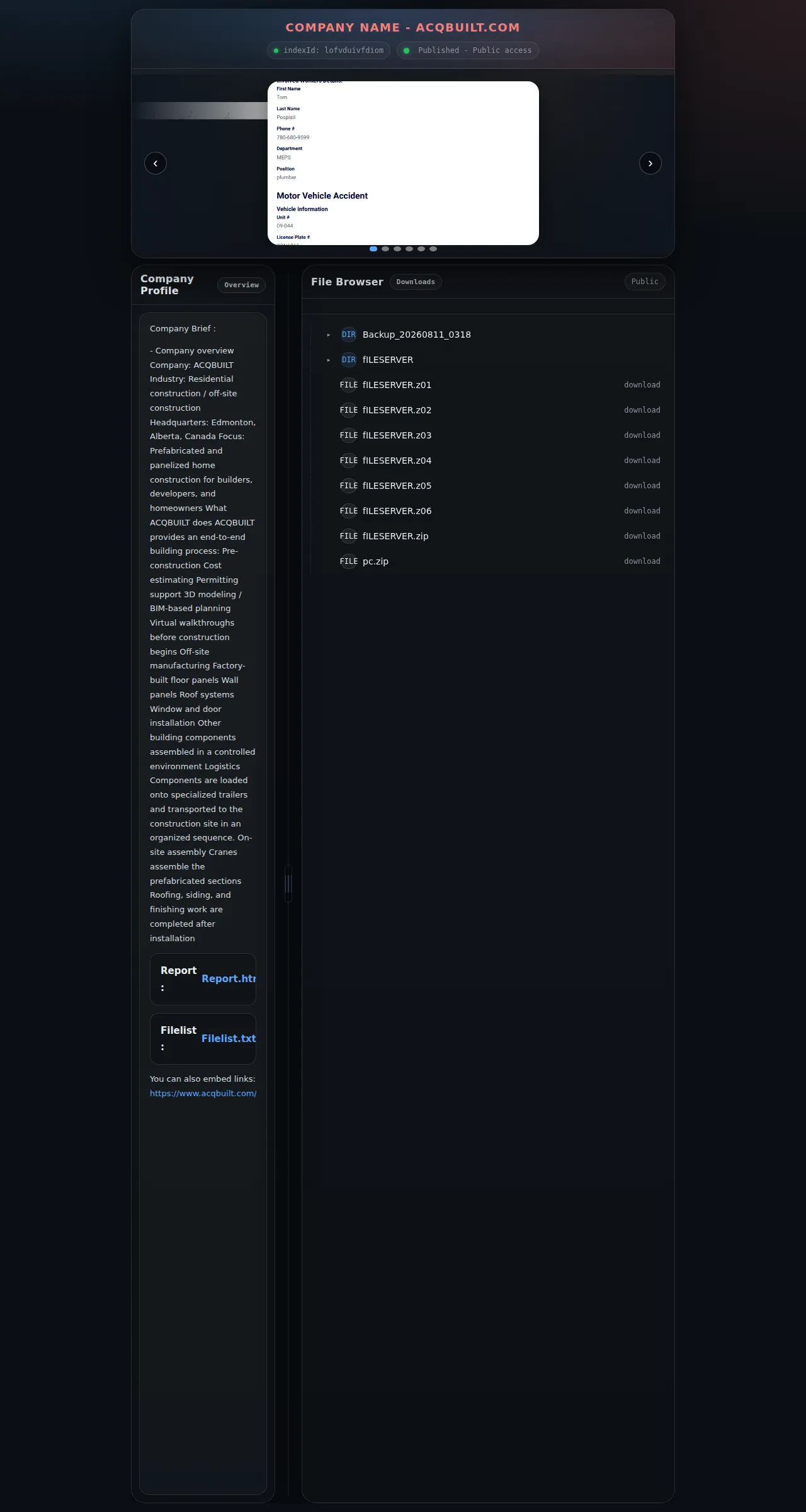
Task: Advance to the next carousel slide
Action: pos(650,163)
